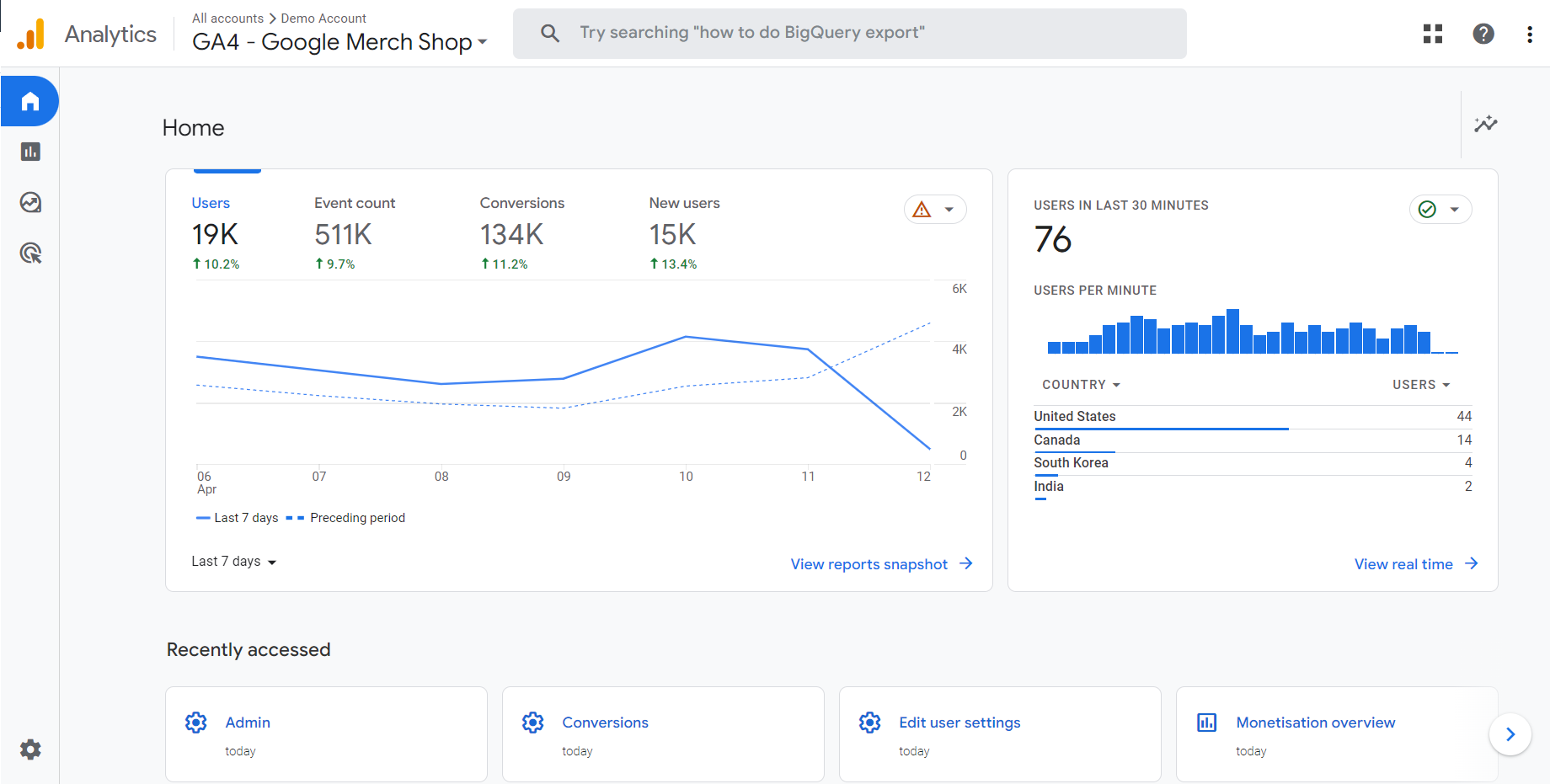Open the Google apps grid icon
1550x784 pixels.
tap(1432, 34)
